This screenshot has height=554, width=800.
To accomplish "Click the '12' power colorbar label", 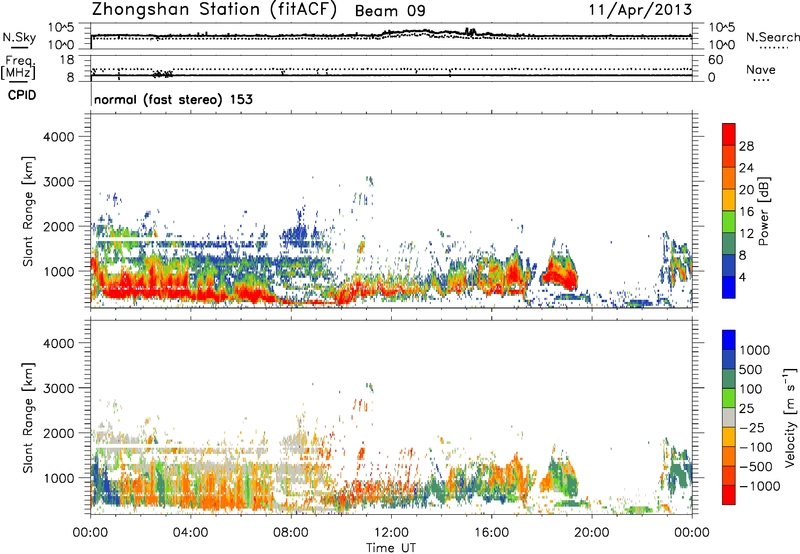I will click(x=746, y=234).
